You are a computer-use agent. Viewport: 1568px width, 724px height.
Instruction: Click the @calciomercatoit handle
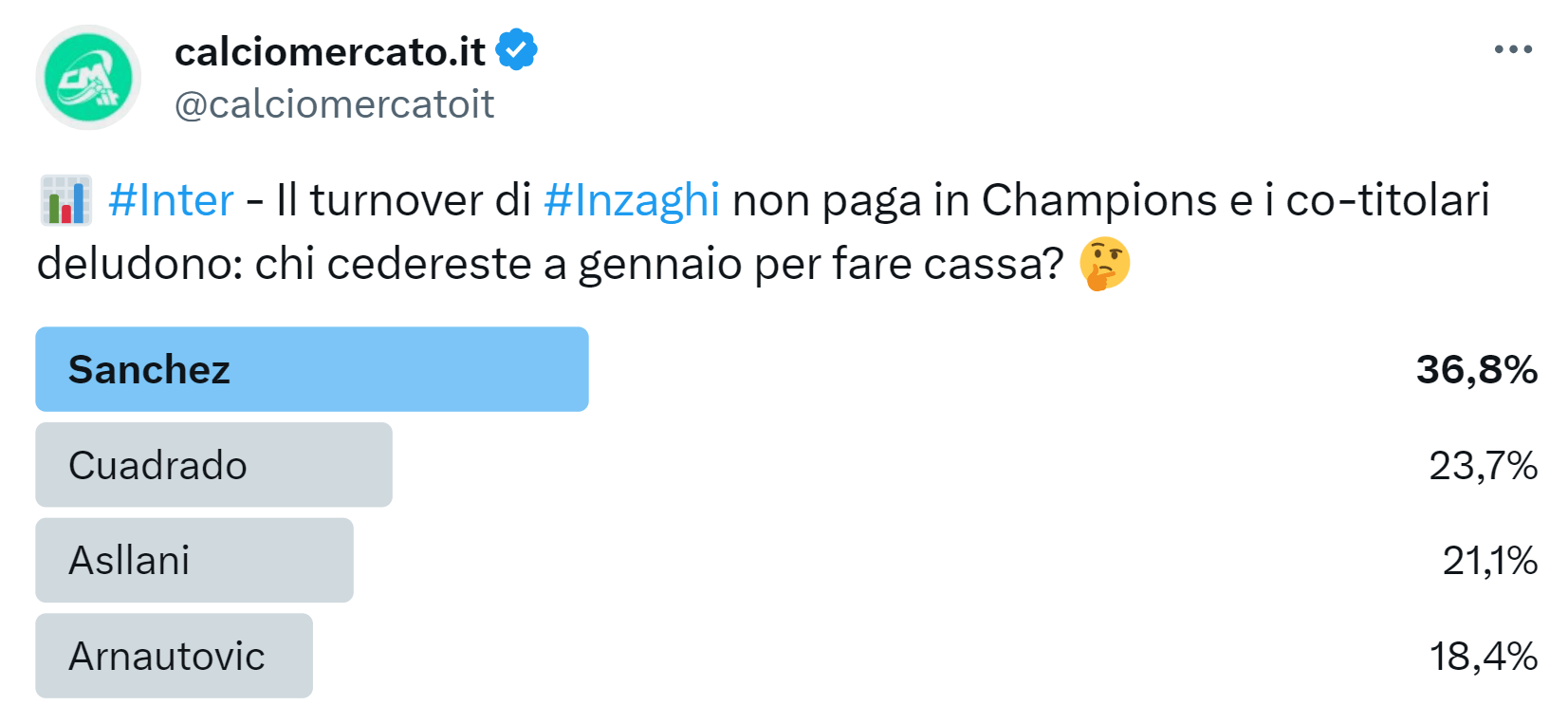tap(334, 104)
